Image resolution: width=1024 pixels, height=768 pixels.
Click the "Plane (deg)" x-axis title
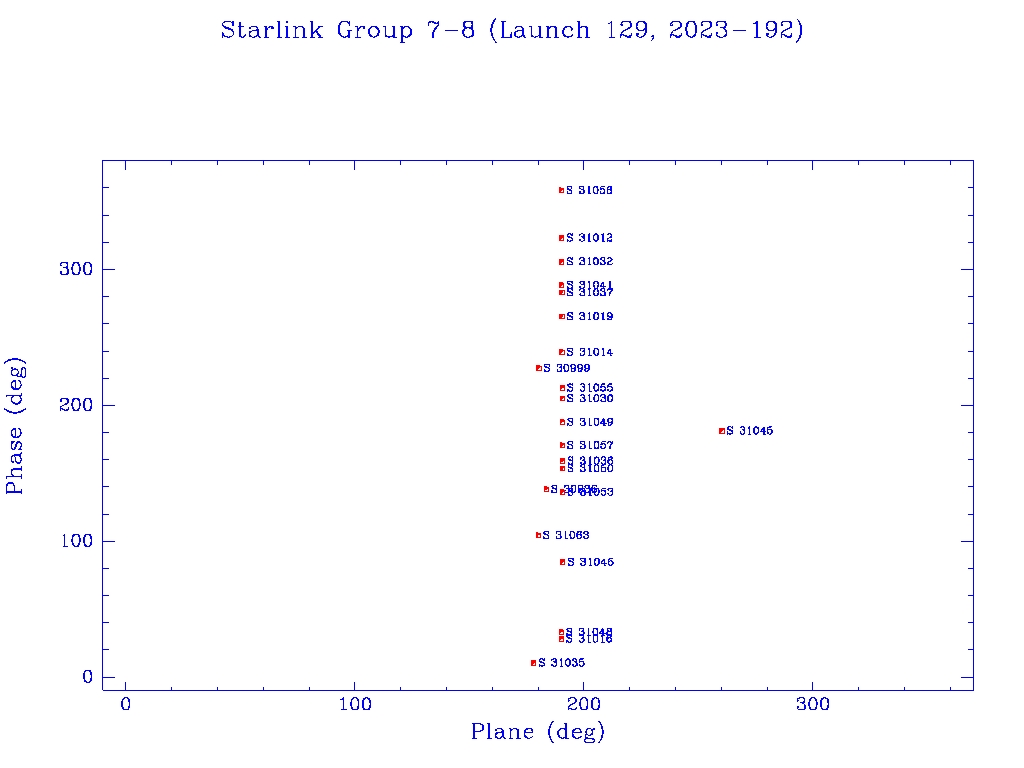pyautogui.click(x=538, y=732)
